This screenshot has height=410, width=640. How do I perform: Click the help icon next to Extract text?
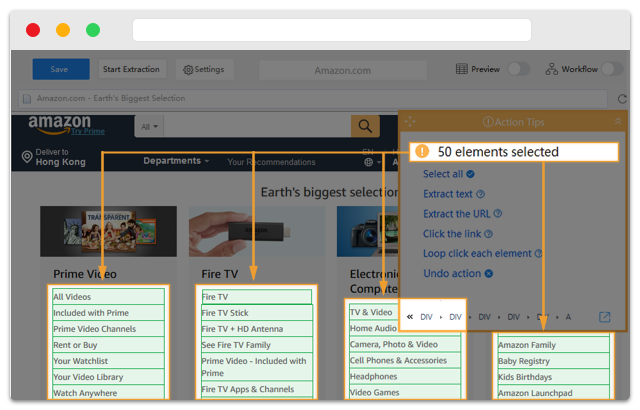pos(480,194)
